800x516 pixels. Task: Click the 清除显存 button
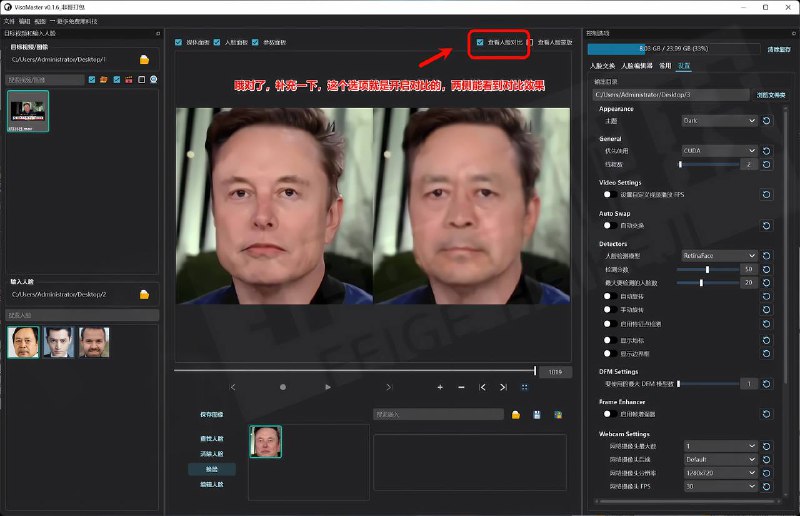pyautogui.click(x=777, y=48)
